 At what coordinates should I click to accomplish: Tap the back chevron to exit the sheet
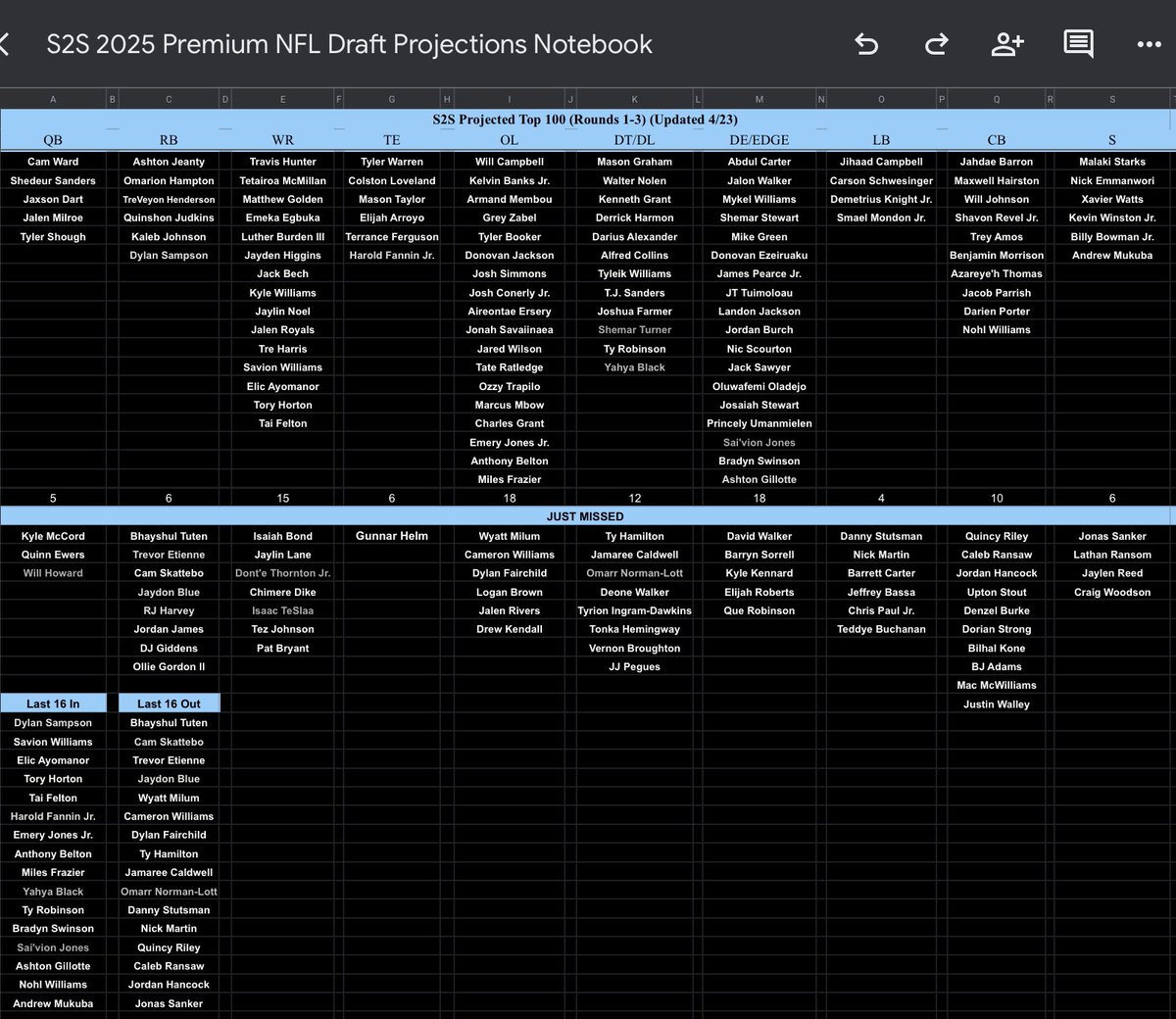tap(4, 44)
